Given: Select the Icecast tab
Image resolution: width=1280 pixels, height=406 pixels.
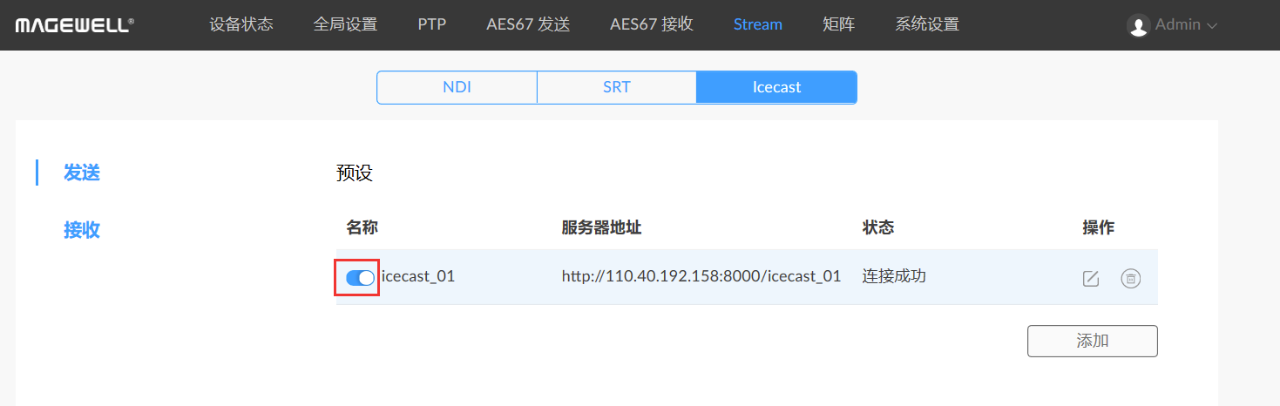Looking at the screenshot, I should click(777, 87).
